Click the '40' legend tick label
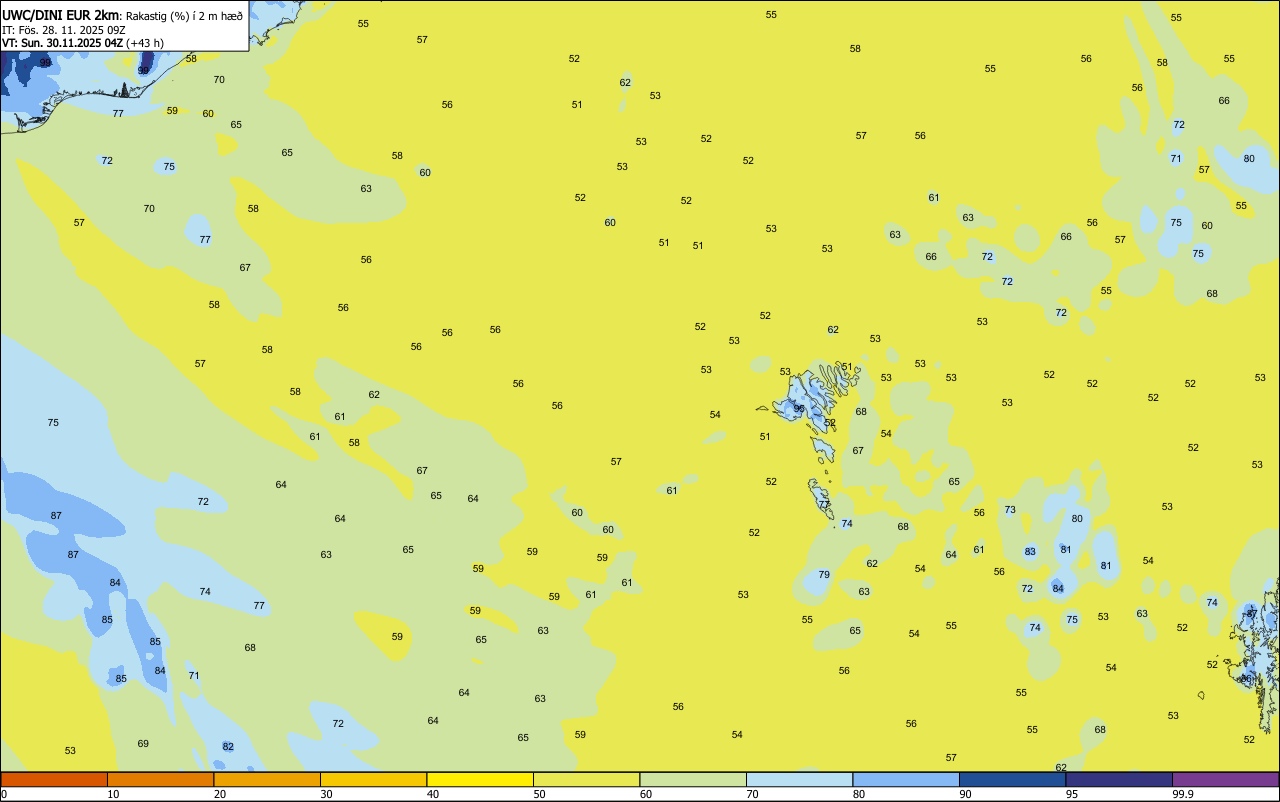 (432, 794)
